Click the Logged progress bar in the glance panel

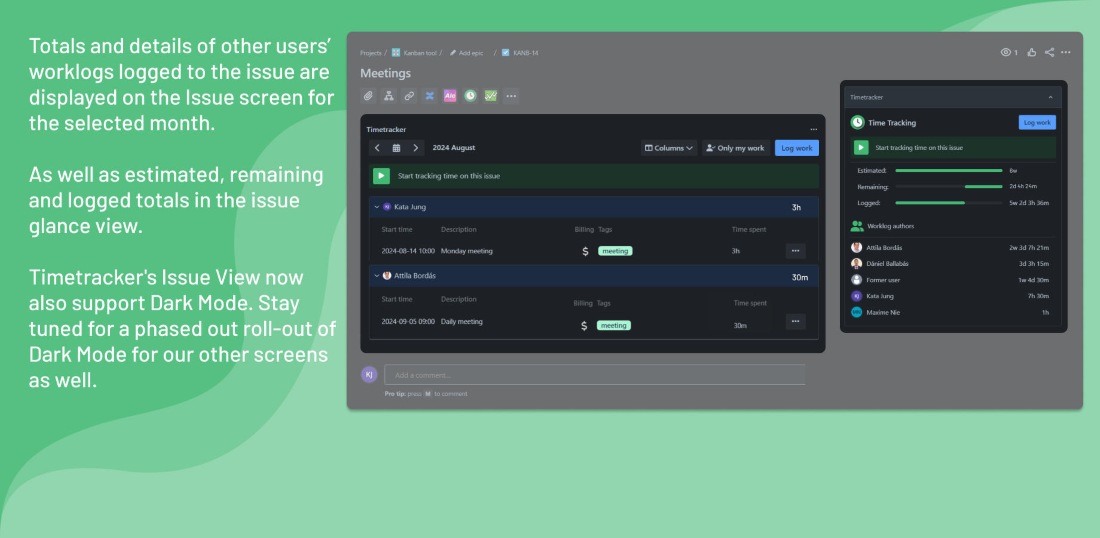(948, 203)
